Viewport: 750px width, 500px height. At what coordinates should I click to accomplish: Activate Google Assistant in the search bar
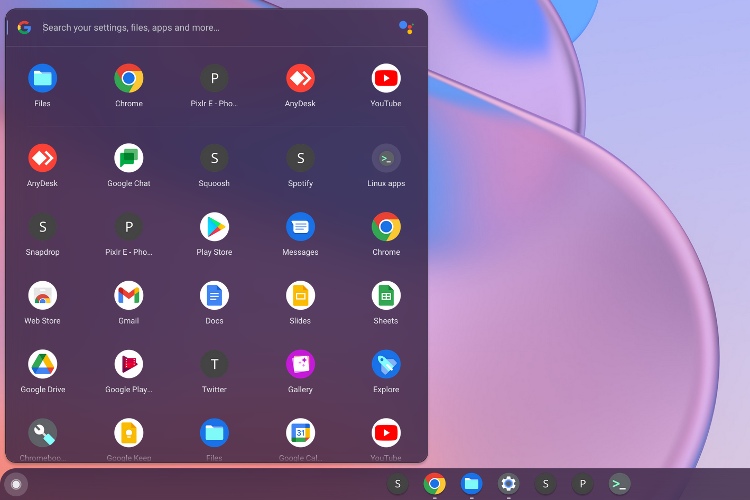click(406, 27)
